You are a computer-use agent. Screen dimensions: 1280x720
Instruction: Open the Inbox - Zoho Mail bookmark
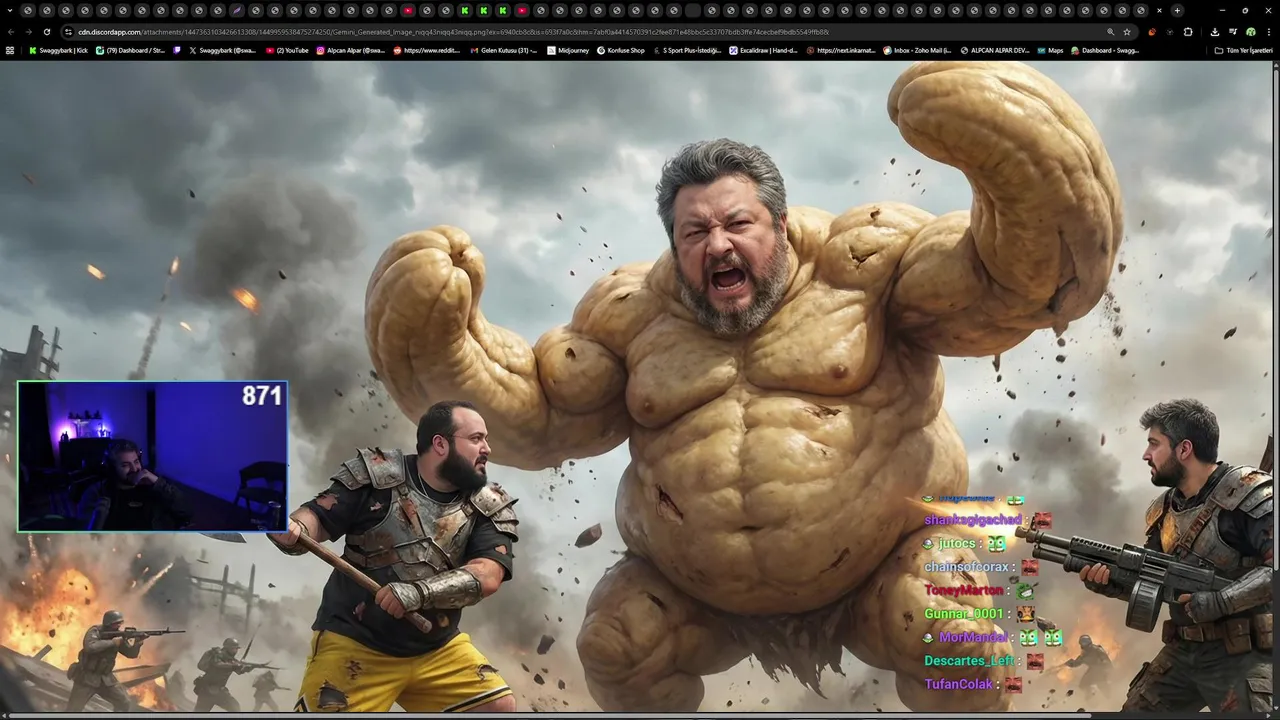coord(917,50)
